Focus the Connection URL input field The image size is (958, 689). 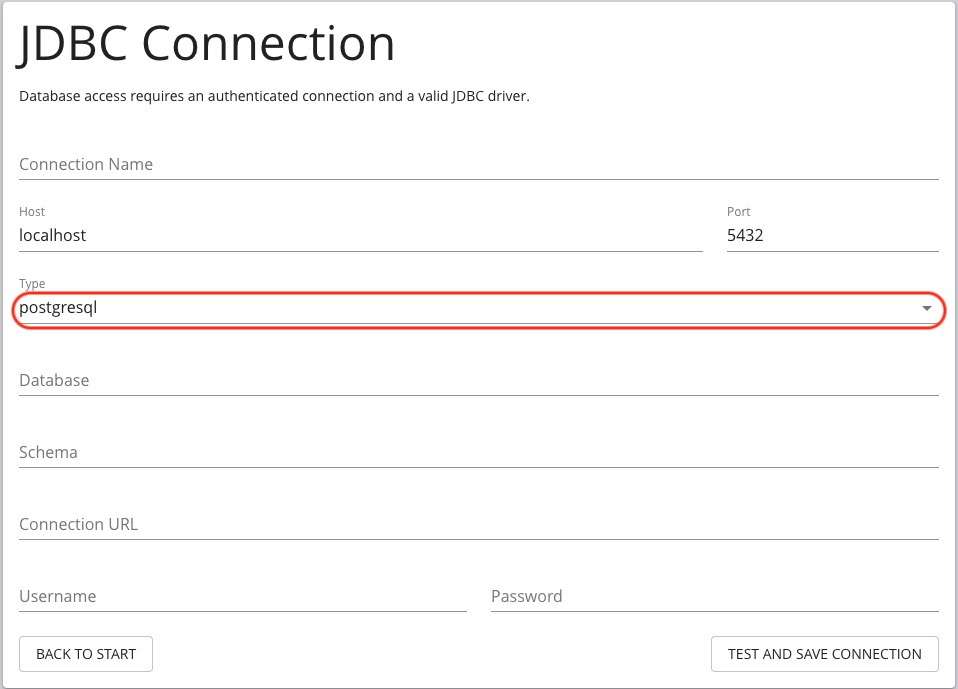click(x=478, y=525)
